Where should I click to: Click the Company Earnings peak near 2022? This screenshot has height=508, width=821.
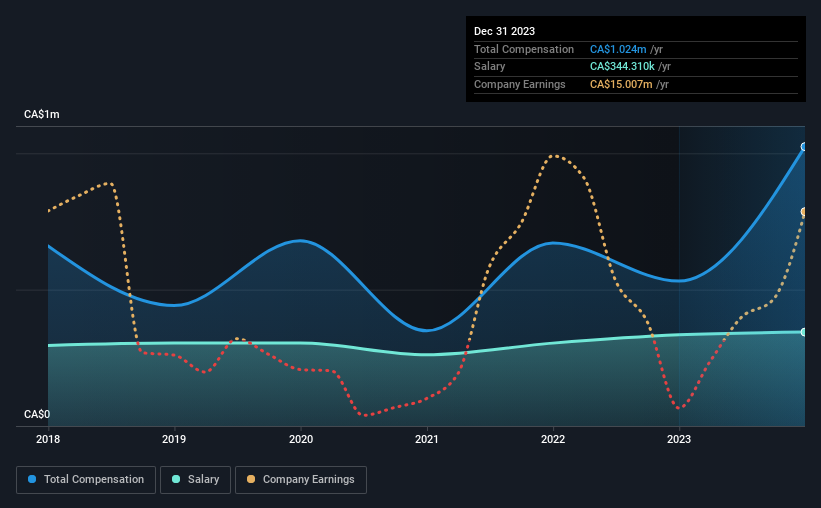coord(554,156)
